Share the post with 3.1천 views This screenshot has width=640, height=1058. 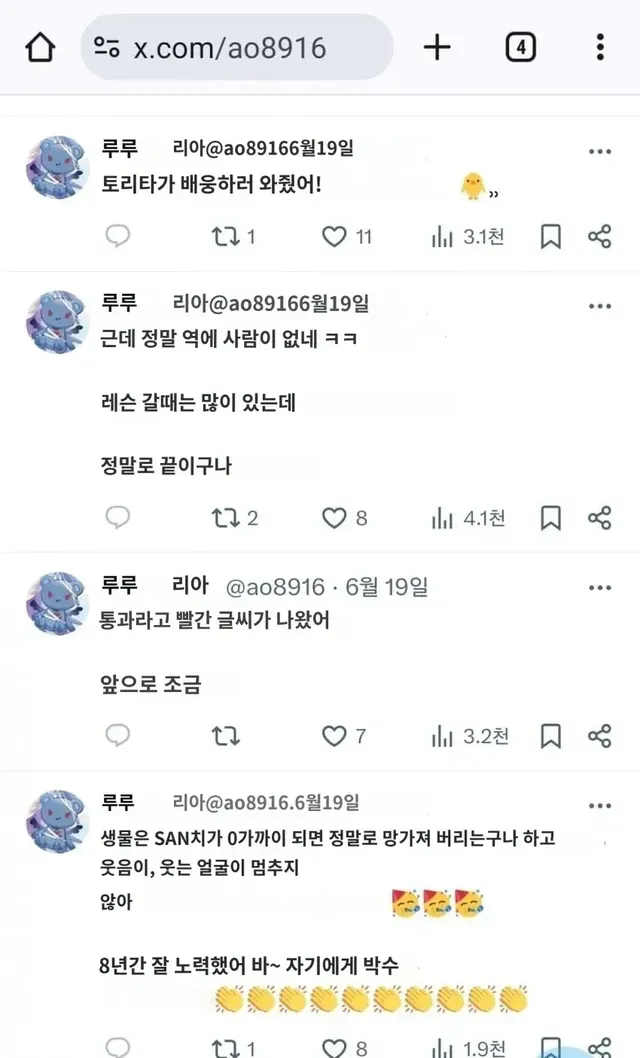[600, 237]
